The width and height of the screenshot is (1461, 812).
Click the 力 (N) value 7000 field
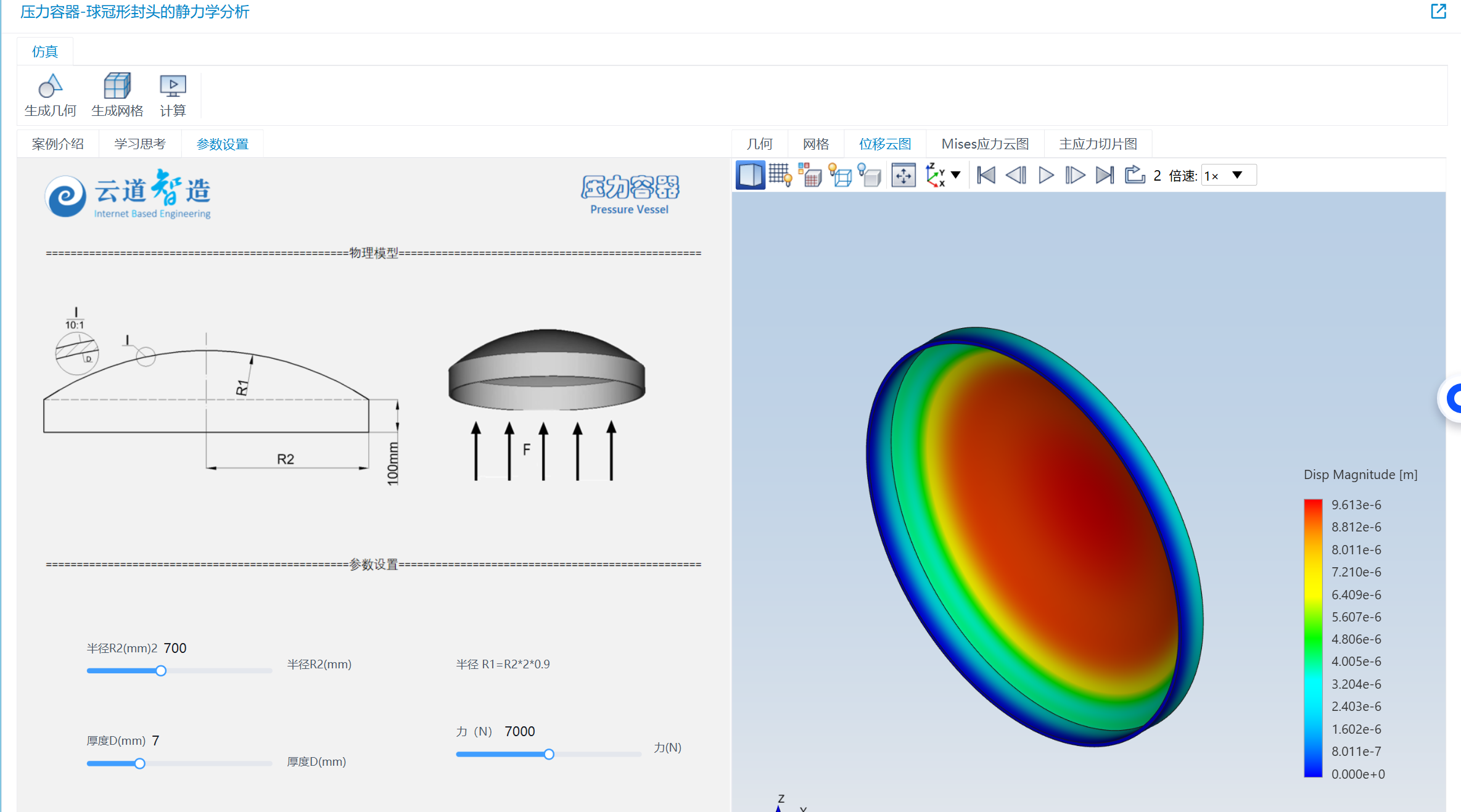pyautogui.click(x=520, y=731)
